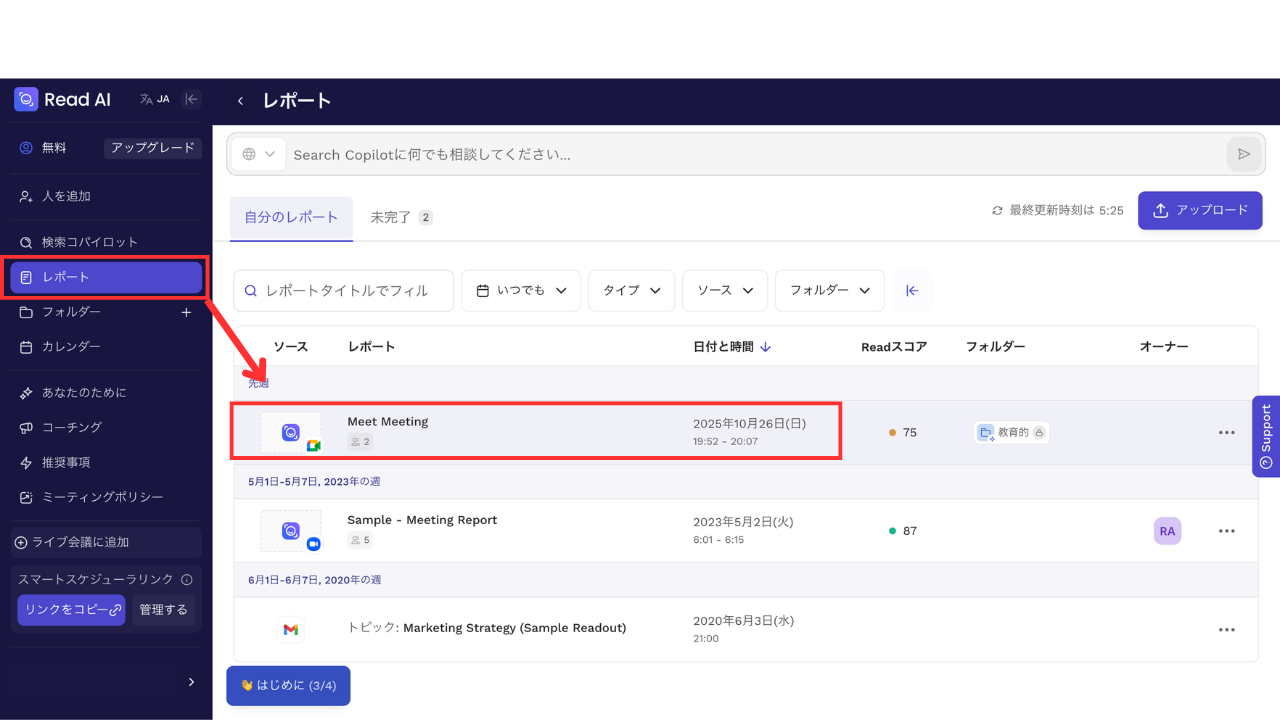Open the いつでも date filter dropdown
This screenshot has height=720, width=1280.
(x=521, y=290)
